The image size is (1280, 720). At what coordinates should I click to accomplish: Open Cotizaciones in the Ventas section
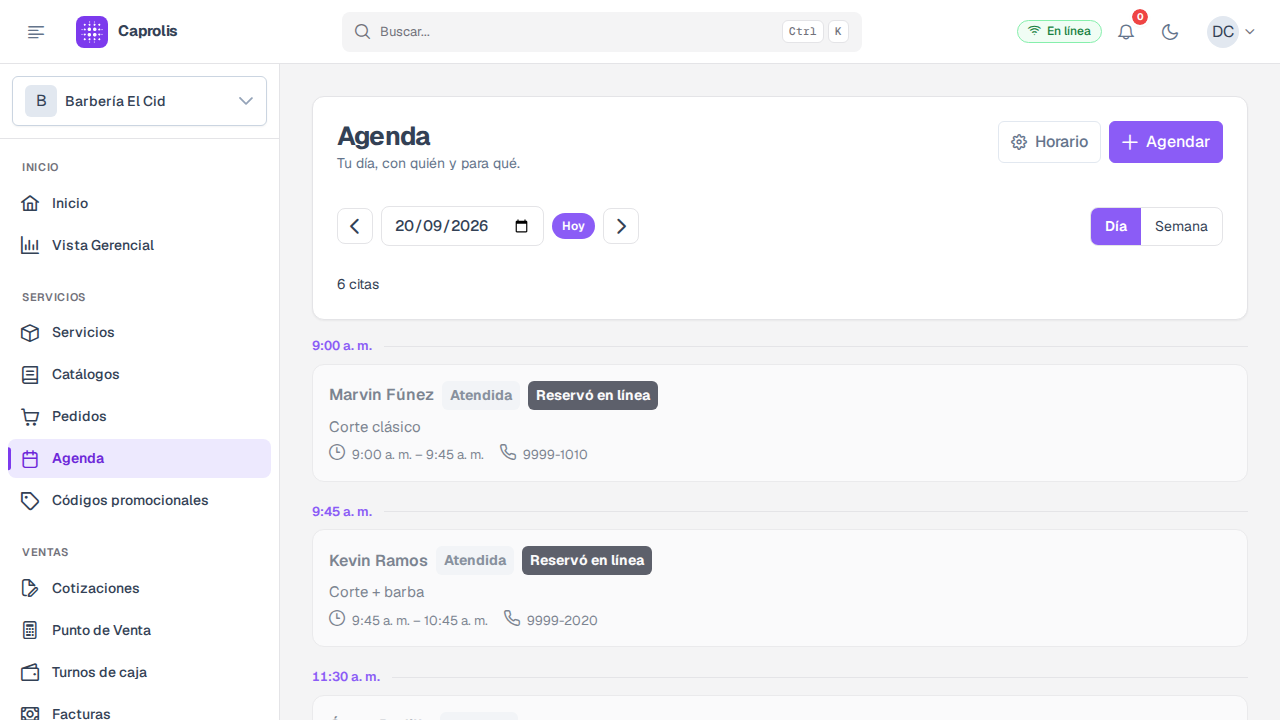click(139, 588)
